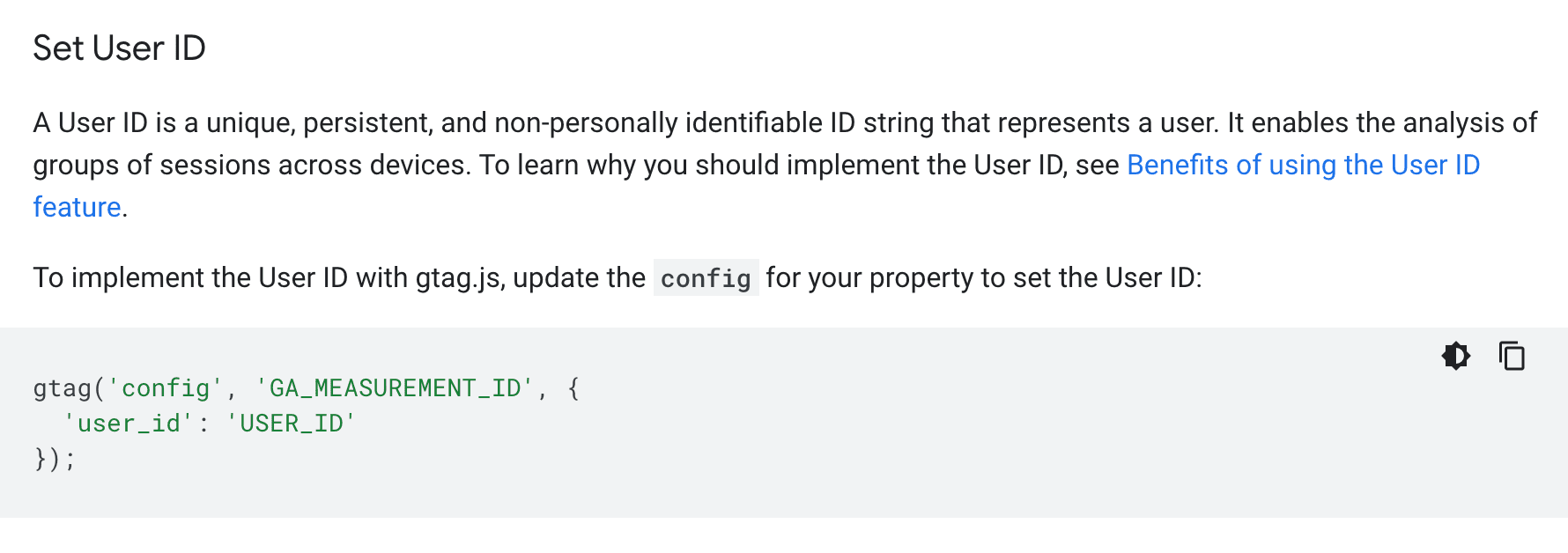1568x553 pixels.
Task: Click the closing "});" code line
Action: tap(55, 459)
